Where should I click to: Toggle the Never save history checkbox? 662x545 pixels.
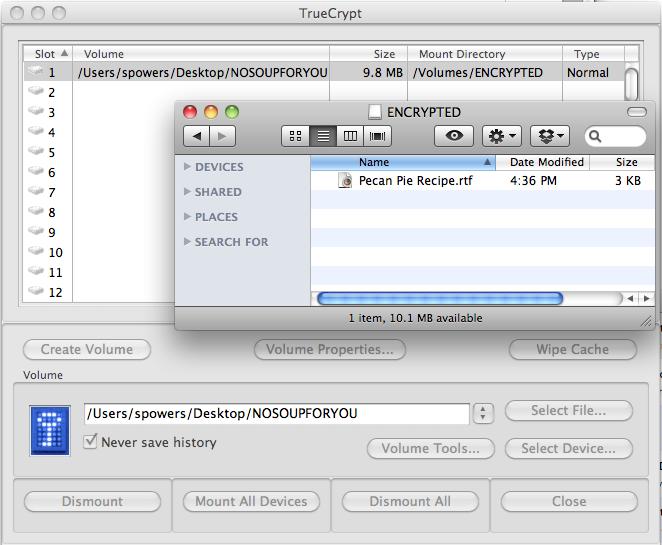point(91,442)
